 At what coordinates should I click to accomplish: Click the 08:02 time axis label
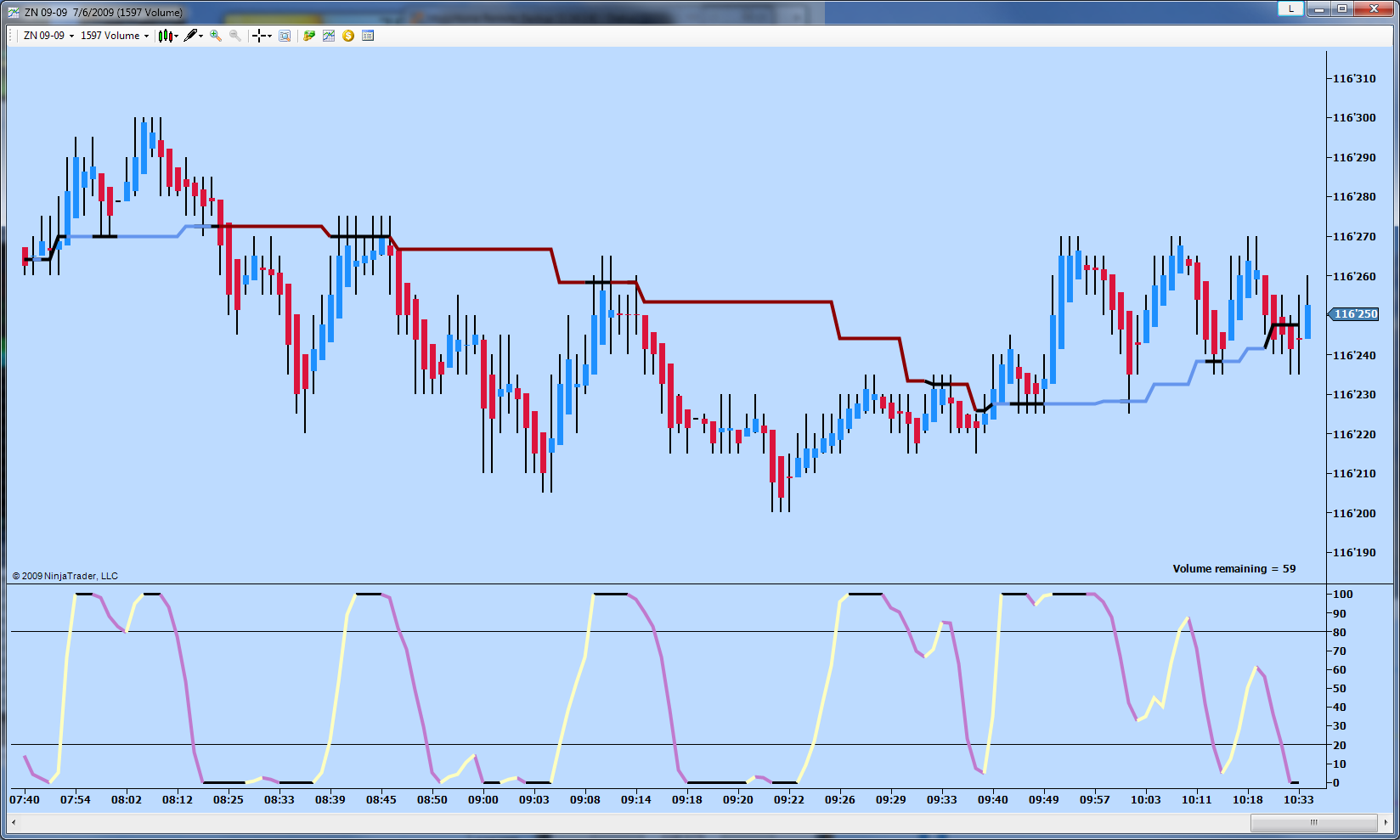[127, 799]
